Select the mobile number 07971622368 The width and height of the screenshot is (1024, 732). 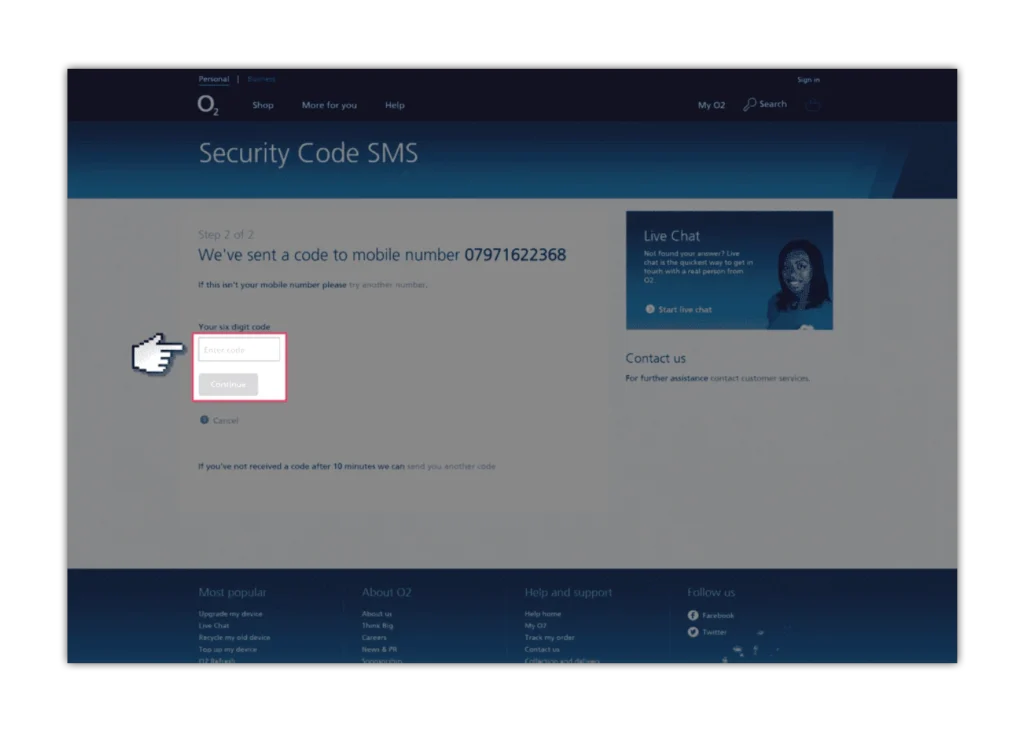[x=515, y=255]
